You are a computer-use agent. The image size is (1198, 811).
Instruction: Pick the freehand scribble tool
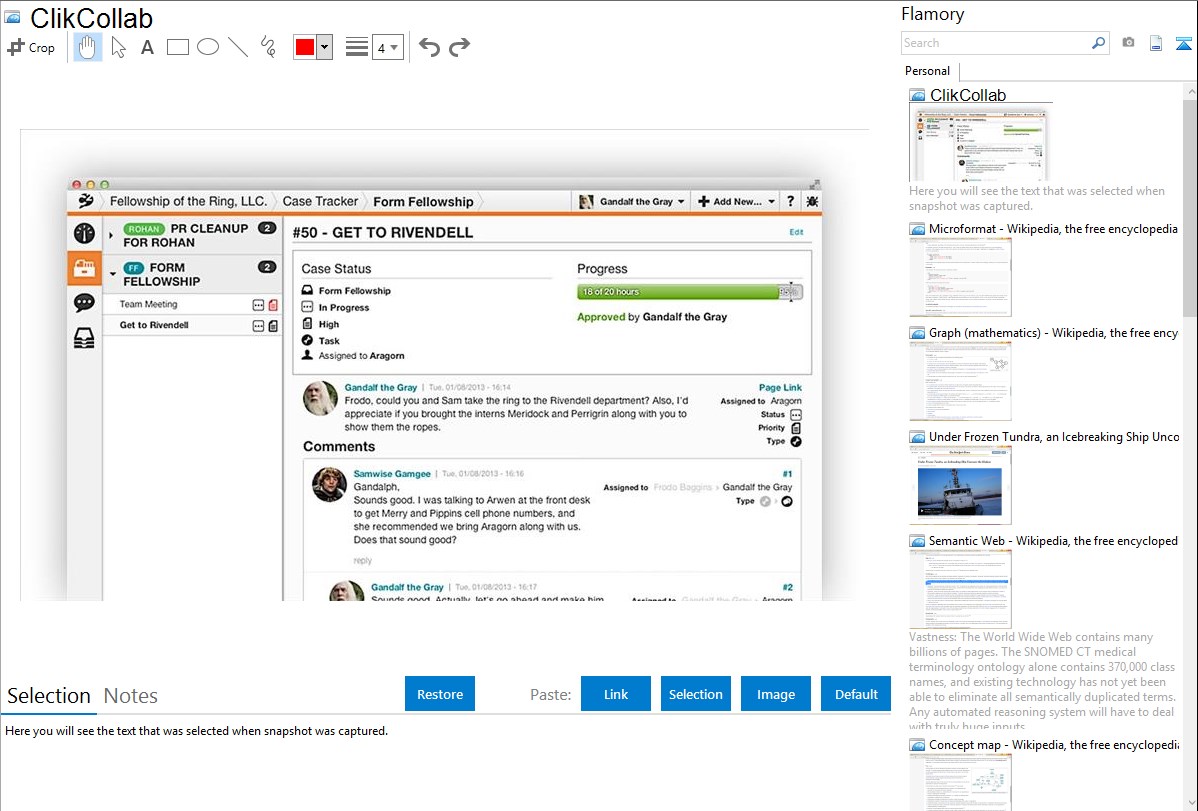pos(268,47)
